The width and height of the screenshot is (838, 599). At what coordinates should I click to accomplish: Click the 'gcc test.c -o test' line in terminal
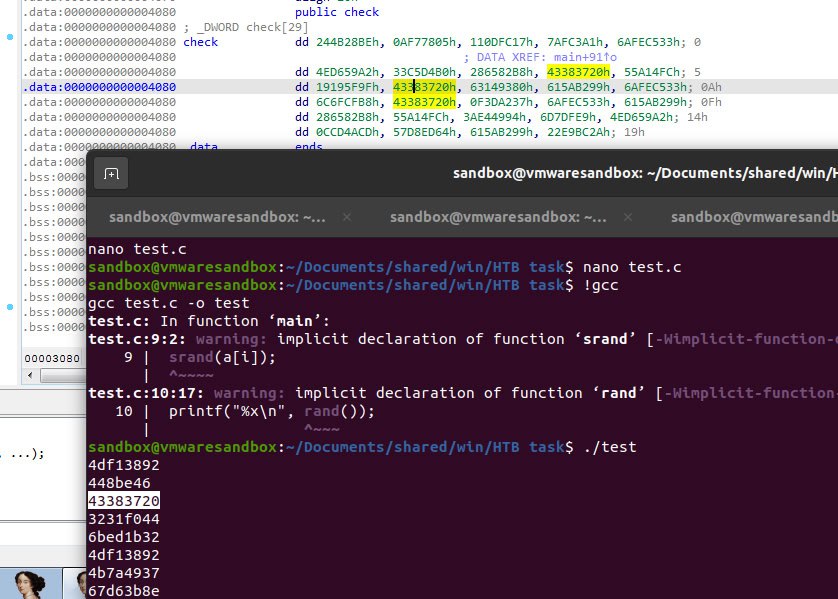point(169,303)
